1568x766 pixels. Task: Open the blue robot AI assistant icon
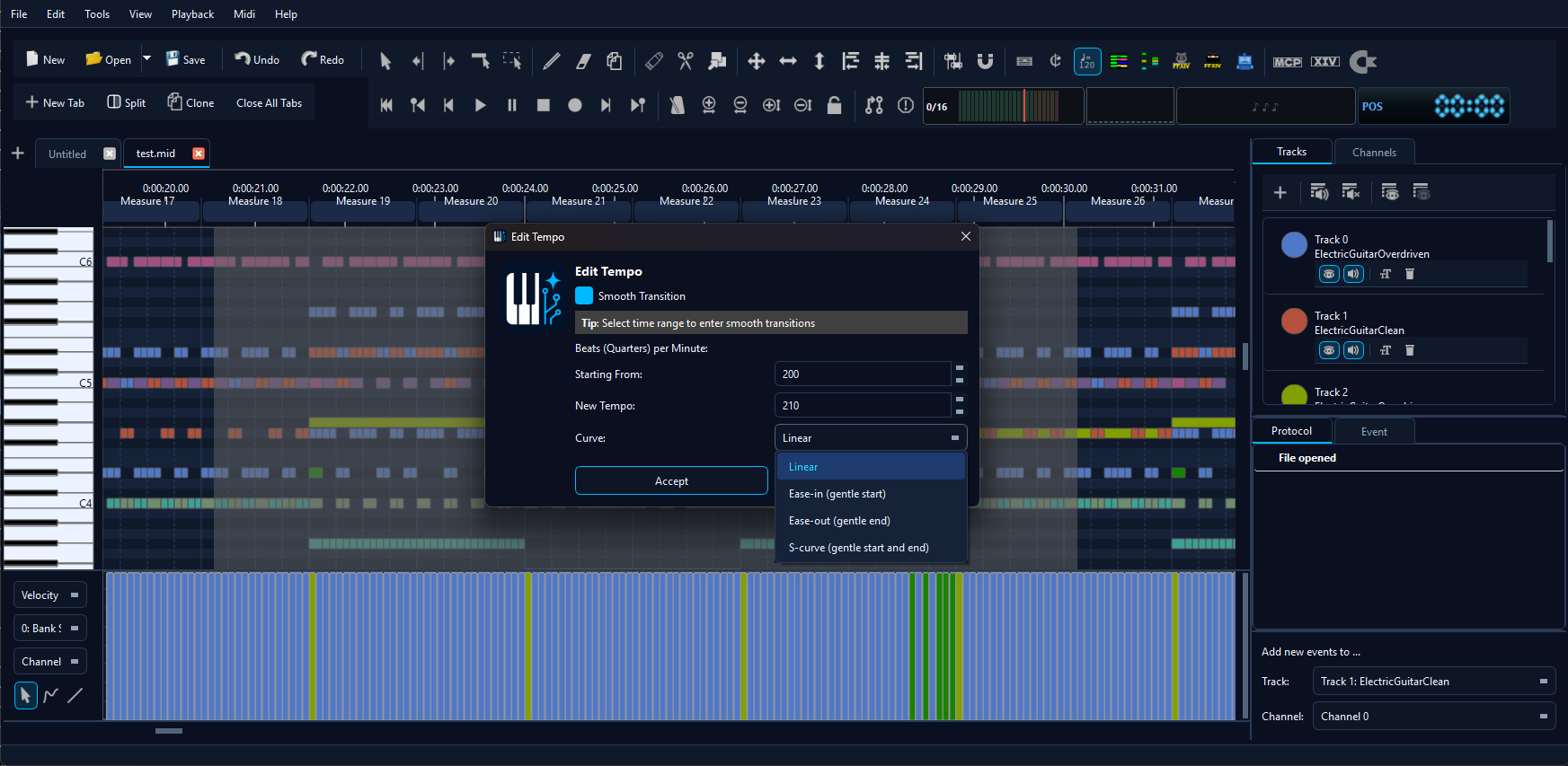[x=1245, y=61]
